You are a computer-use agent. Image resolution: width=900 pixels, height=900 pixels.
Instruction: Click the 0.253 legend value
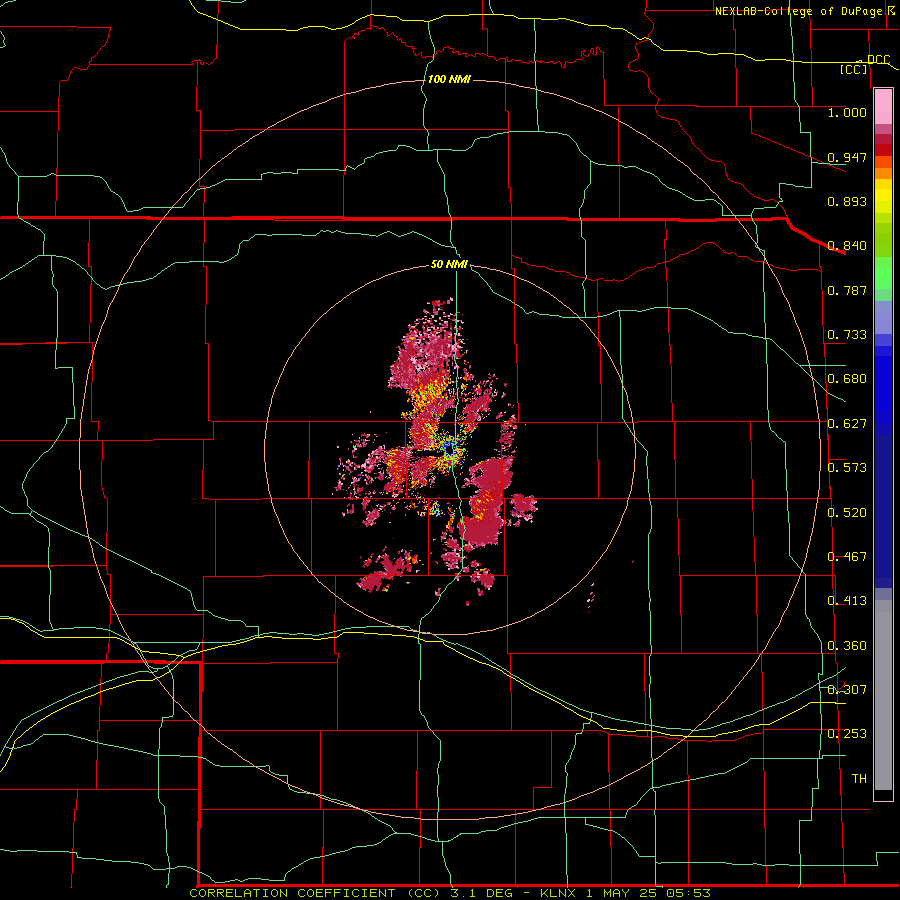[847, 734]
